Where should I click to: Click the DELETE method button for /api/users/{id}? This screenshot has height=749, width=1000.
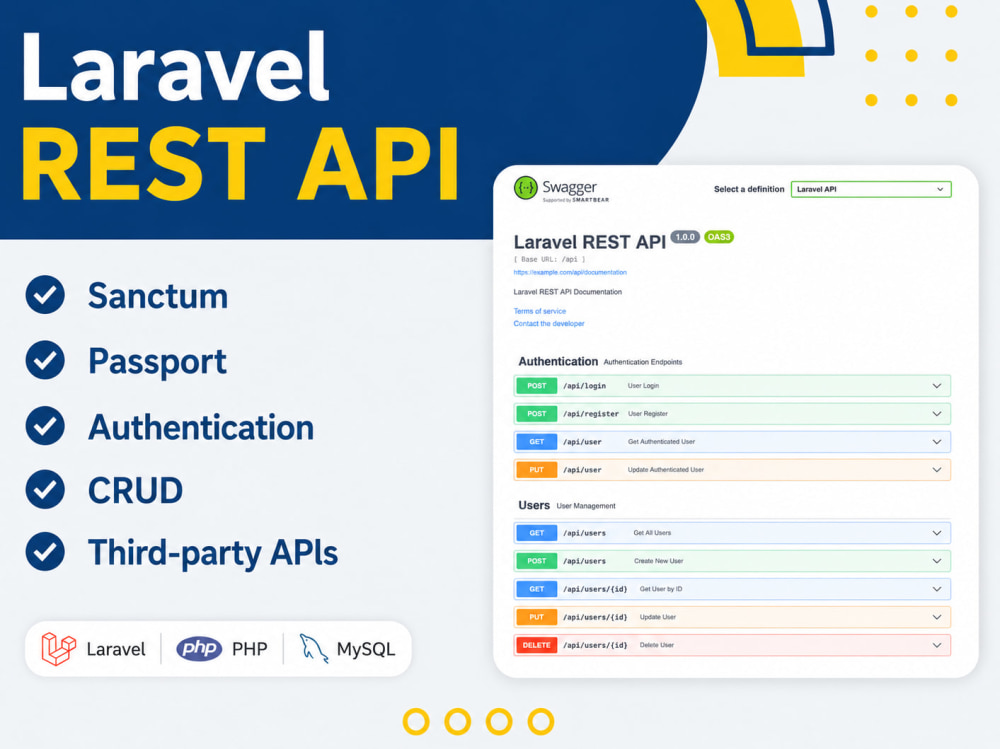tap(536, 646)
